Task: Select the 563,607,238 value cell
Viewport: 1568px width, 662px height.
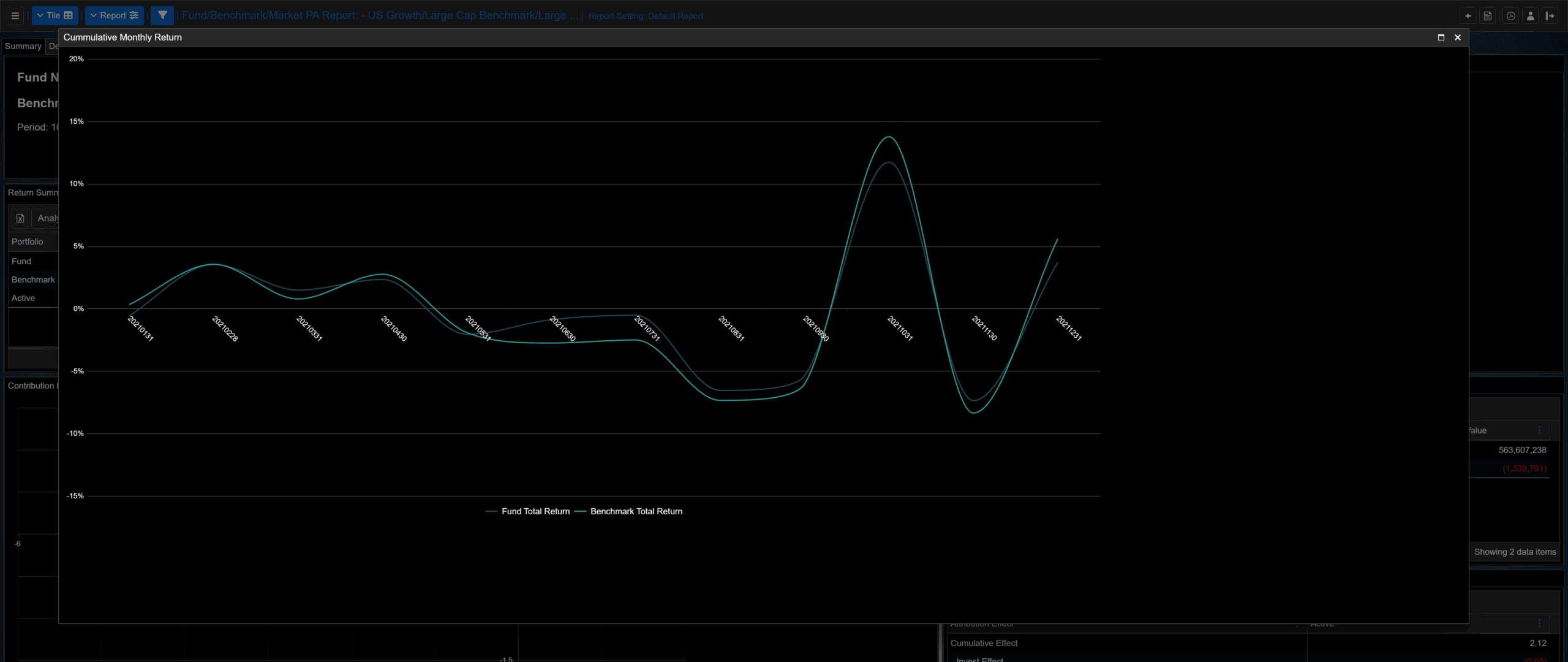Action: [1522, 450]
